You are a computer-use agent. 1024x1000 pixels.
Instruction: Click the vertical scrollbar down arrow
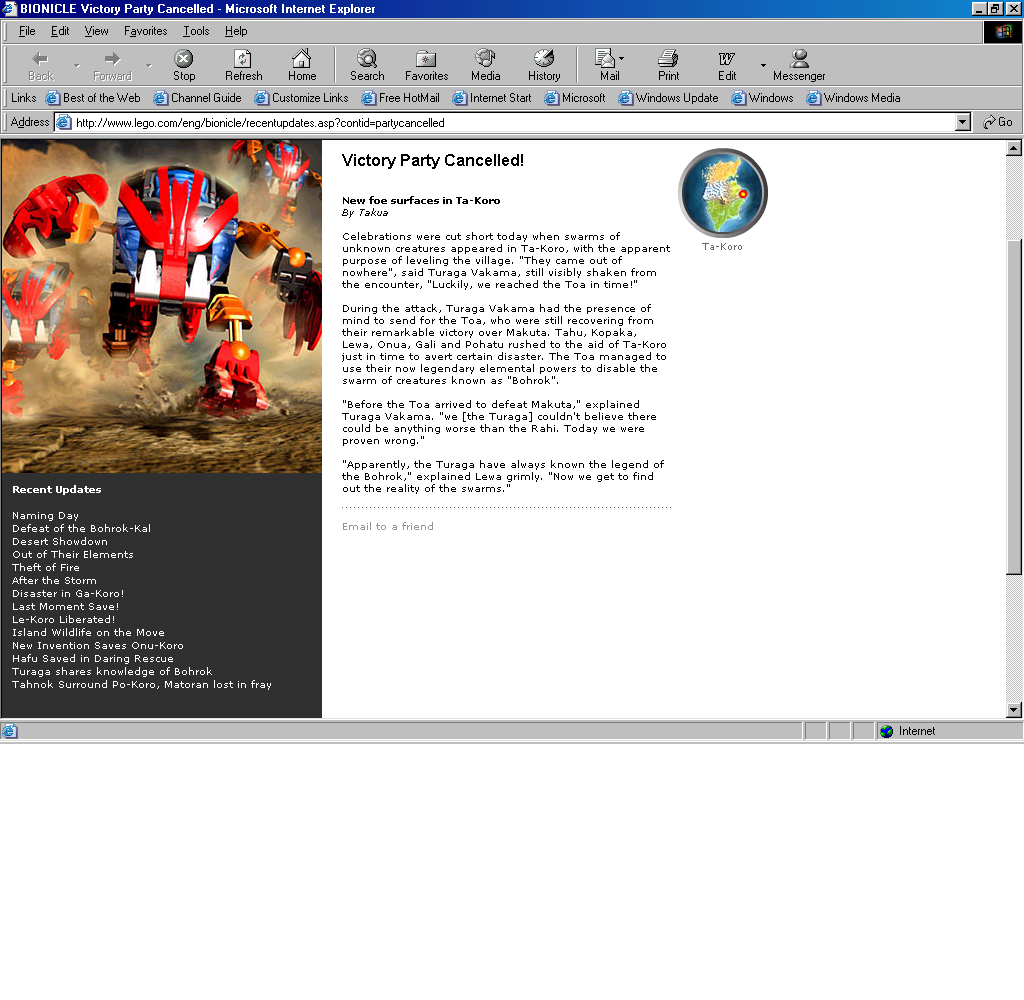(1014, 710)
